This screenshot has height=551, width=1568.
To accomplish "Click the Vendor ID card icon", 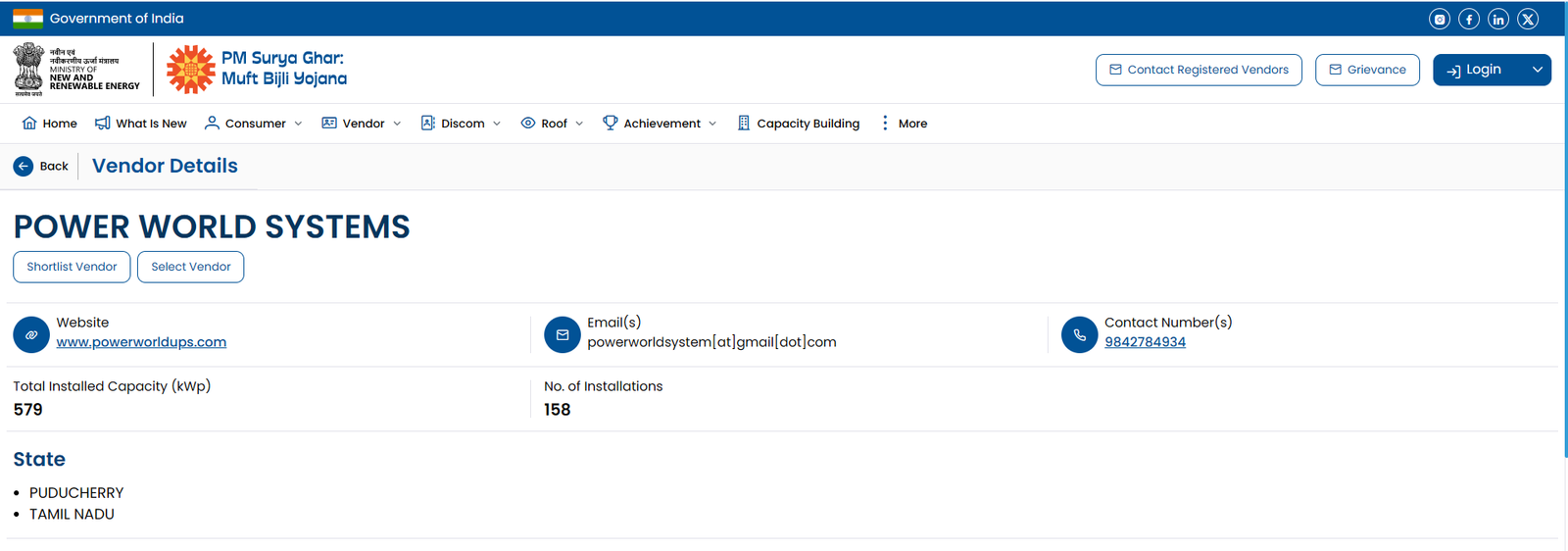I will [329, 123].
